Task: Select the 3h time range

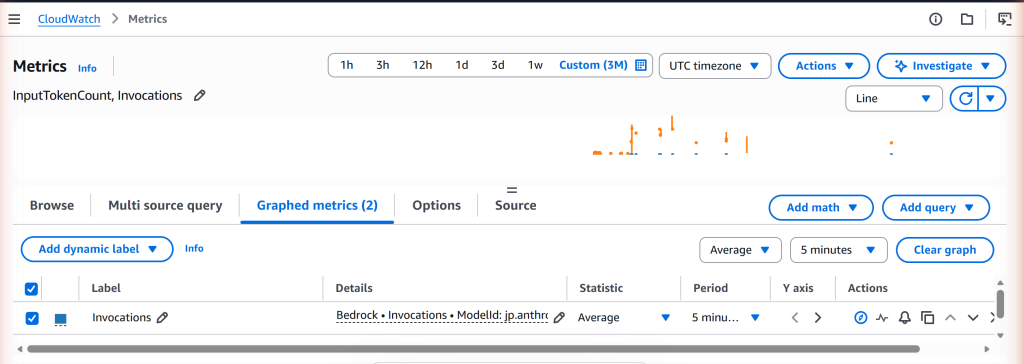Action: point(383,65)
